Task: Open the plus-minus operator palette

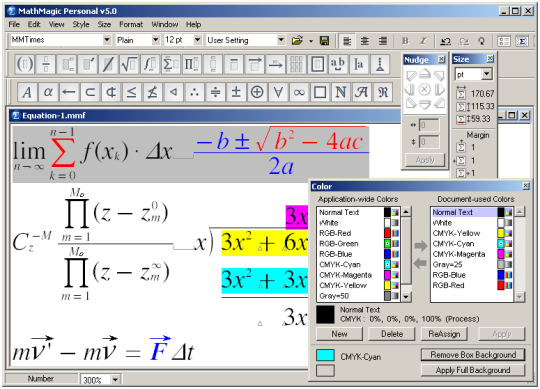Action: [x=236, y=92]
